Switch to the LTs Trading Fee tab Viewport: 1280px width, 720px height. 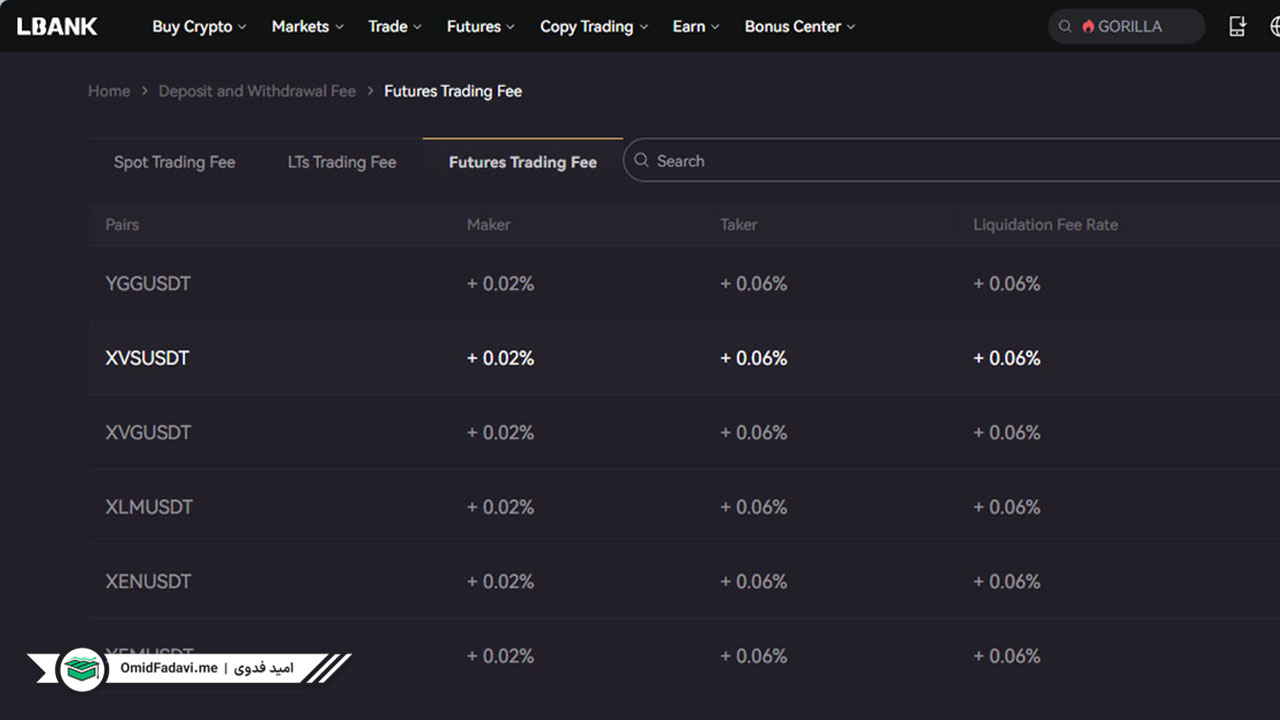[342, 162]
